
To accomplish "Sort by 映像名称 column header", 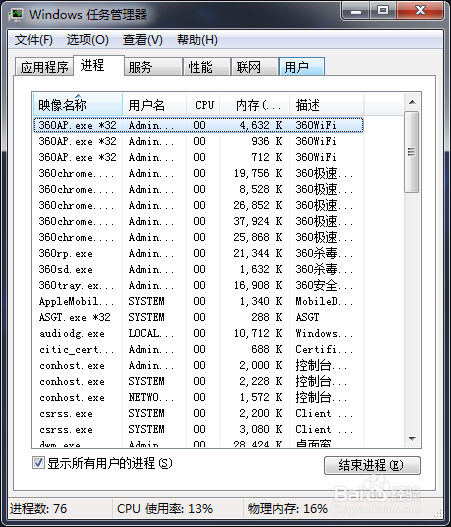I will [x=78, y=105].
